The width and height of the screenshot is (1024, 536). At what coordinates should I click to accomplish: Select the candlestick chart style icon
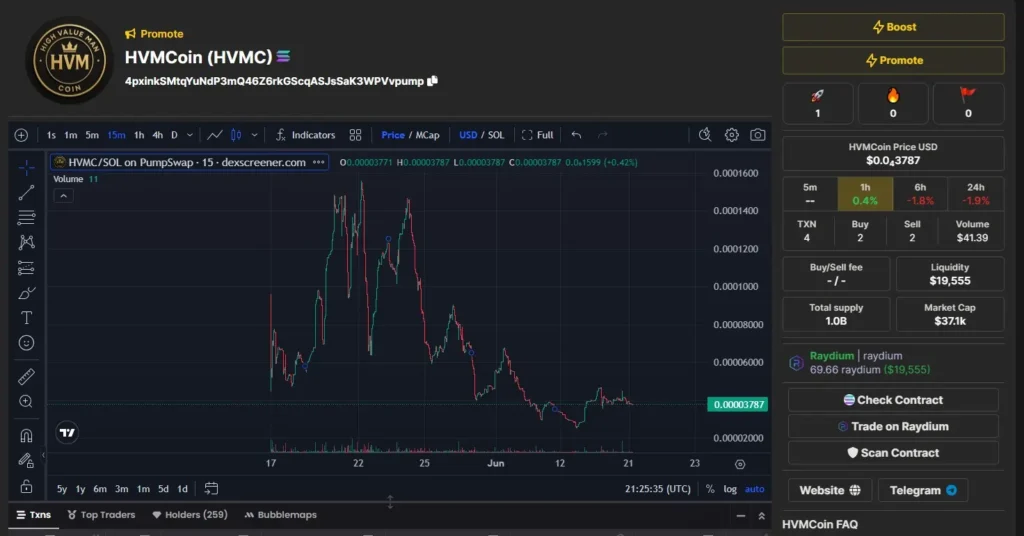[x=236, y=135]
